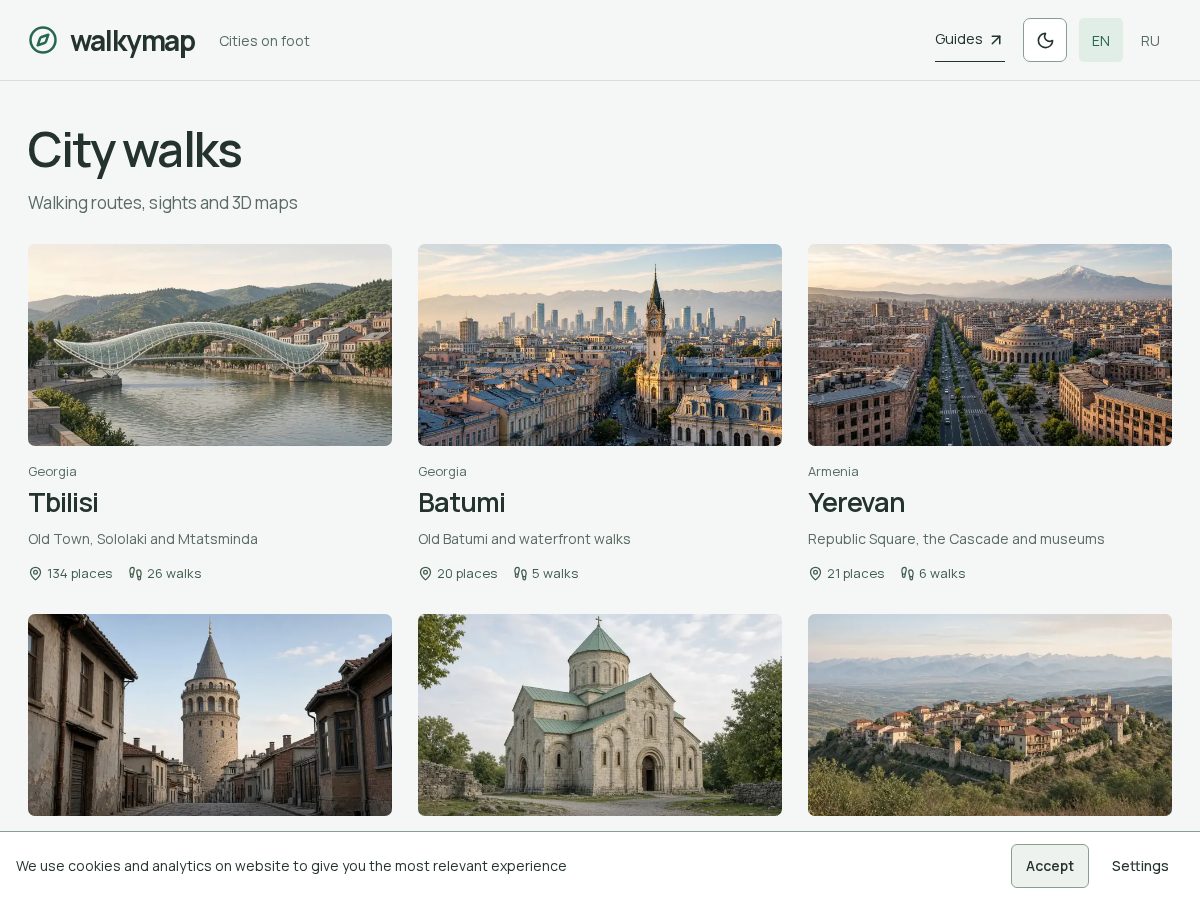
Task: Click the 'City walks' heading
Action: click(135, 150)
